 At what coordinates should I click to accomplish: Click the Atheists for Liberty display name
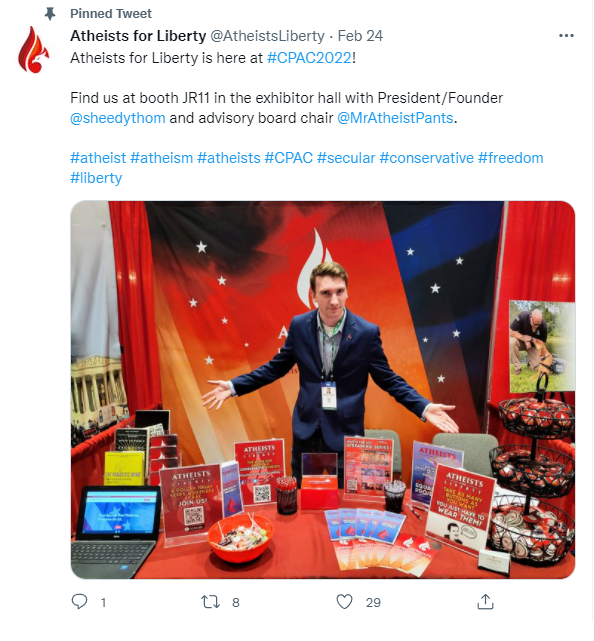pos(138,36)
